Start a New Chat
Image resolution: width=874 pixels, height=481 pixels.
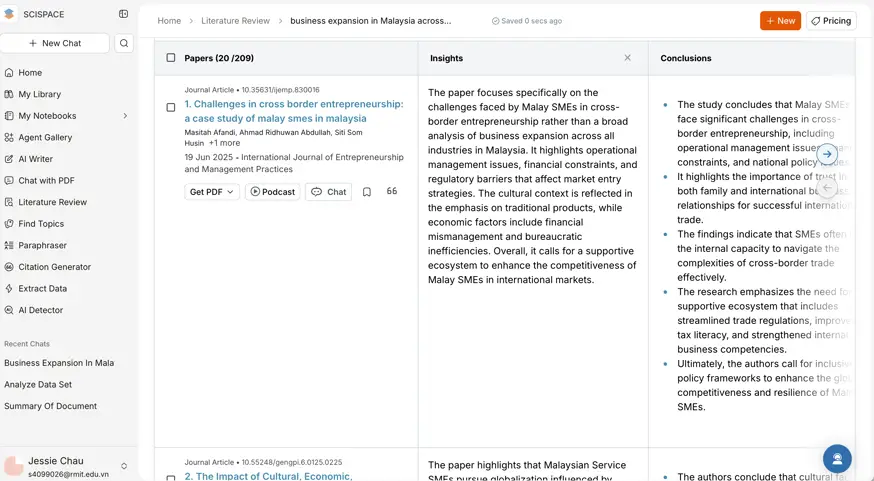click(55, 43)
